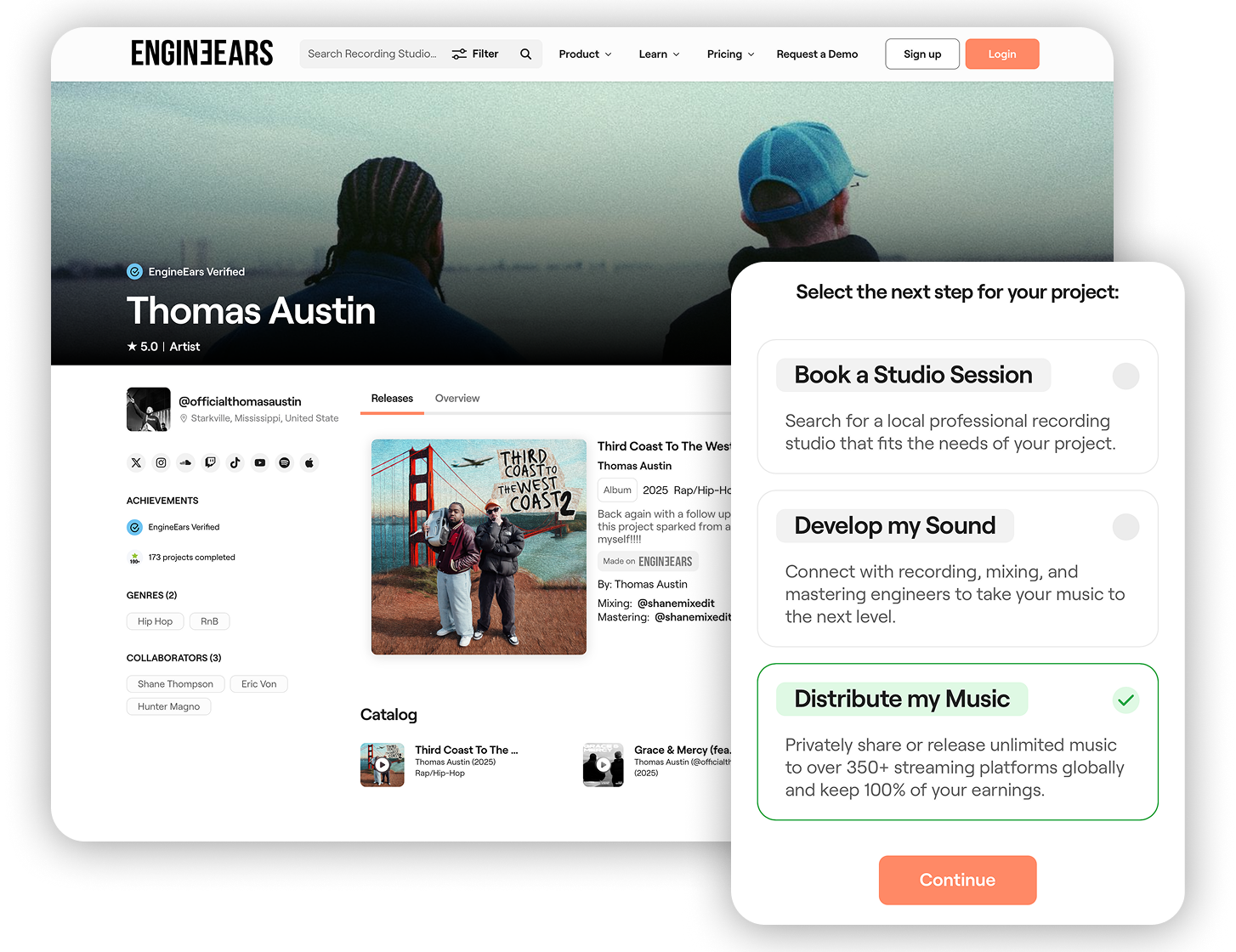Switch to the Releases tab
1236x952 pixels.
[x=392, y=399]
